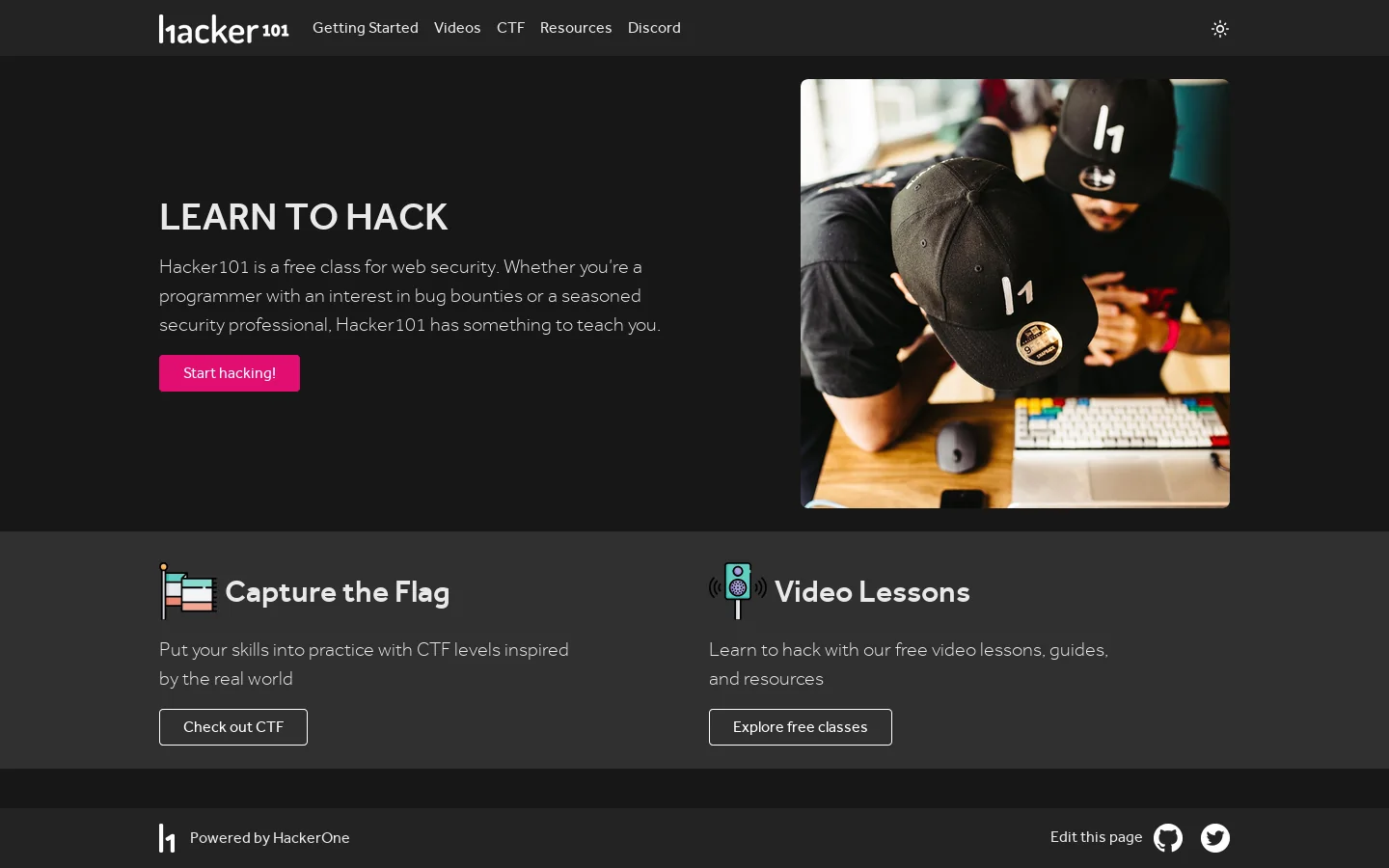This screenshot has width=1389, height=868.
Task: Select Resources in the top navigation
Action: pyautogui.click(x=576, y=28)
